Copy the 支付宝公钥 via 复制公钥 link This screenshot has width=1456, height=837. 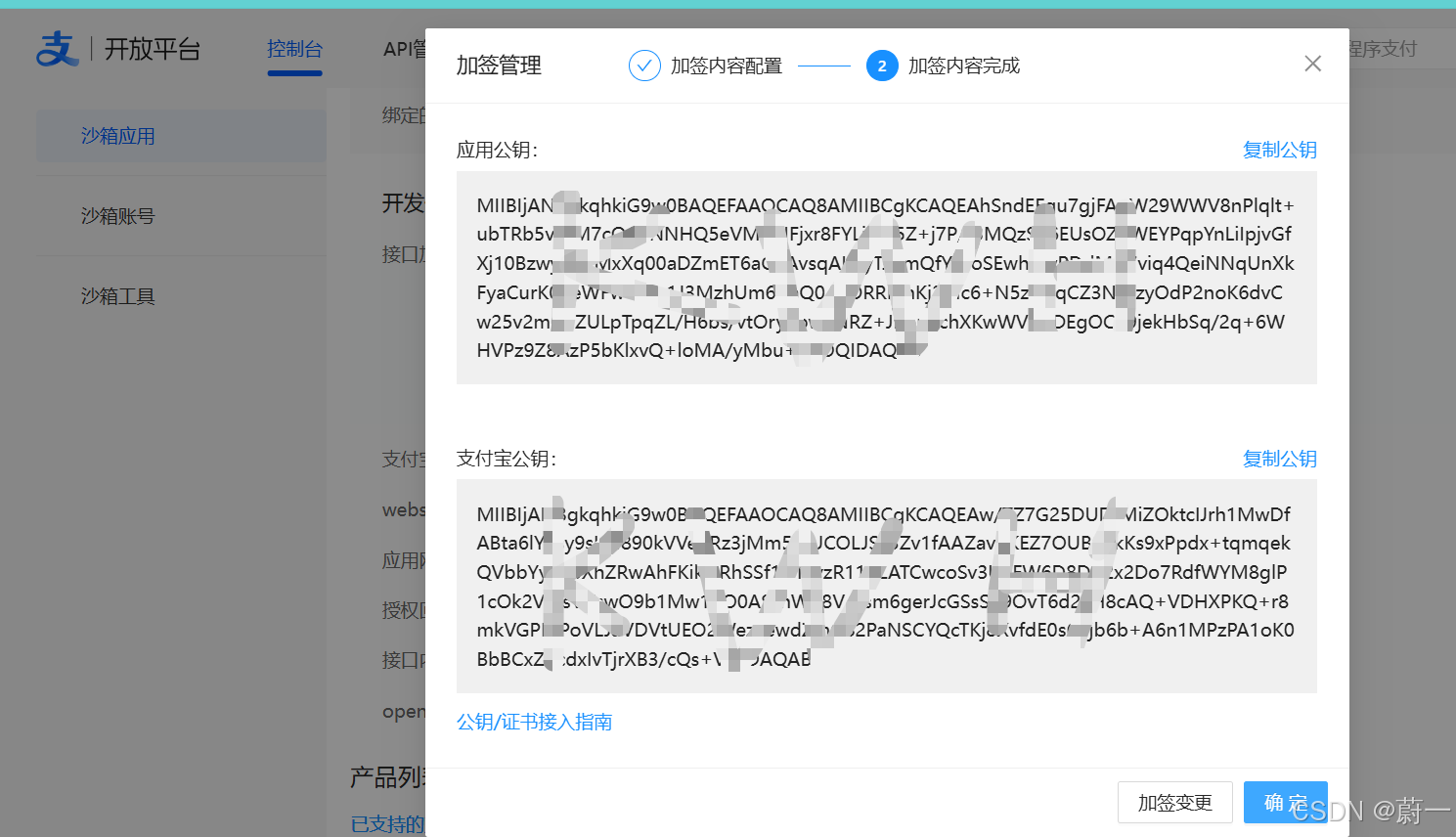point(1279,459)
